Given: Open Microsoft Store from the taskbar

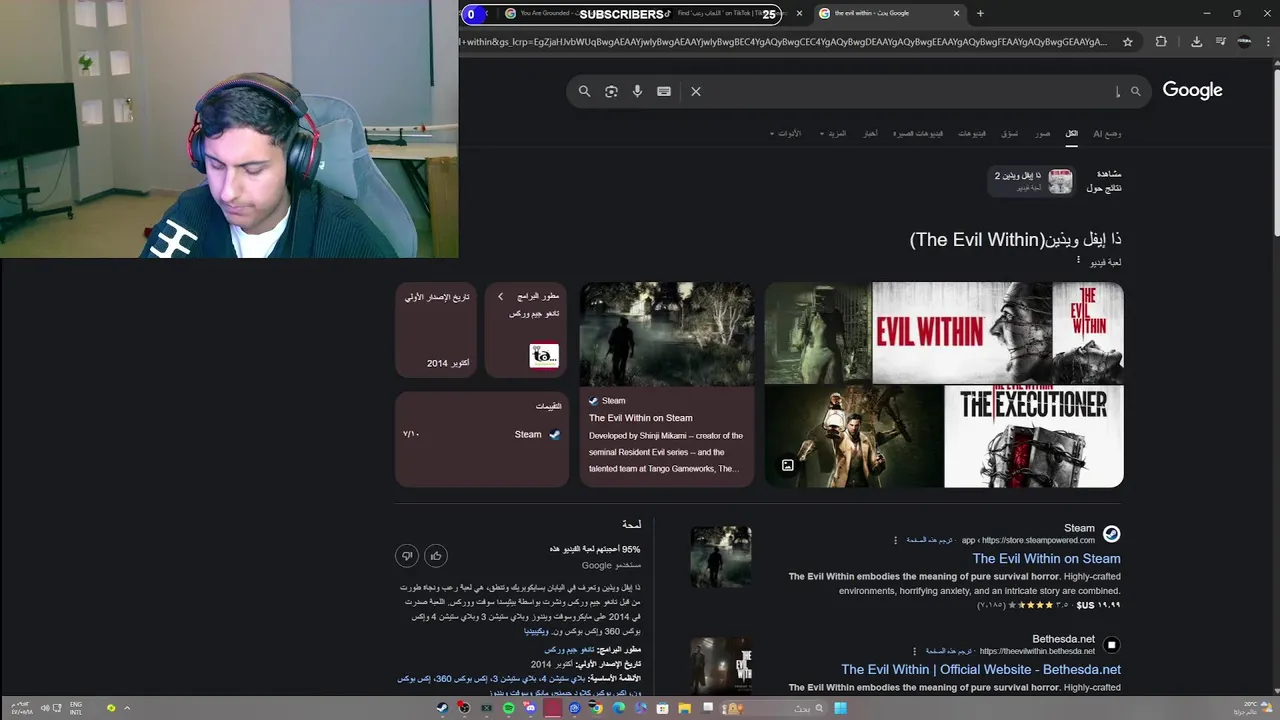Looking at the screenshot, I should click(662, 708).
